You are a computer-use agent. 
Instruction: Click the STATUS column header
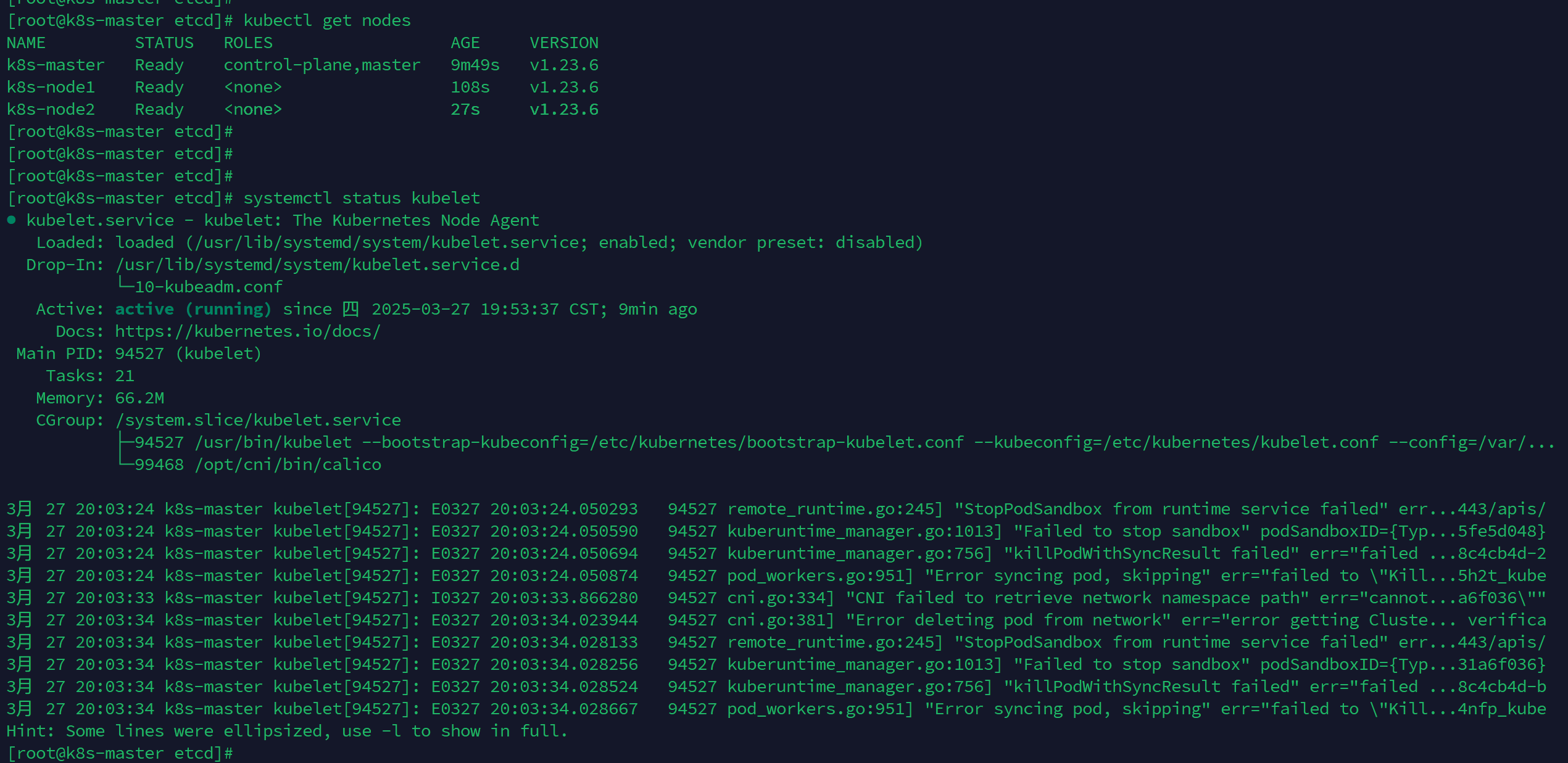164,43
